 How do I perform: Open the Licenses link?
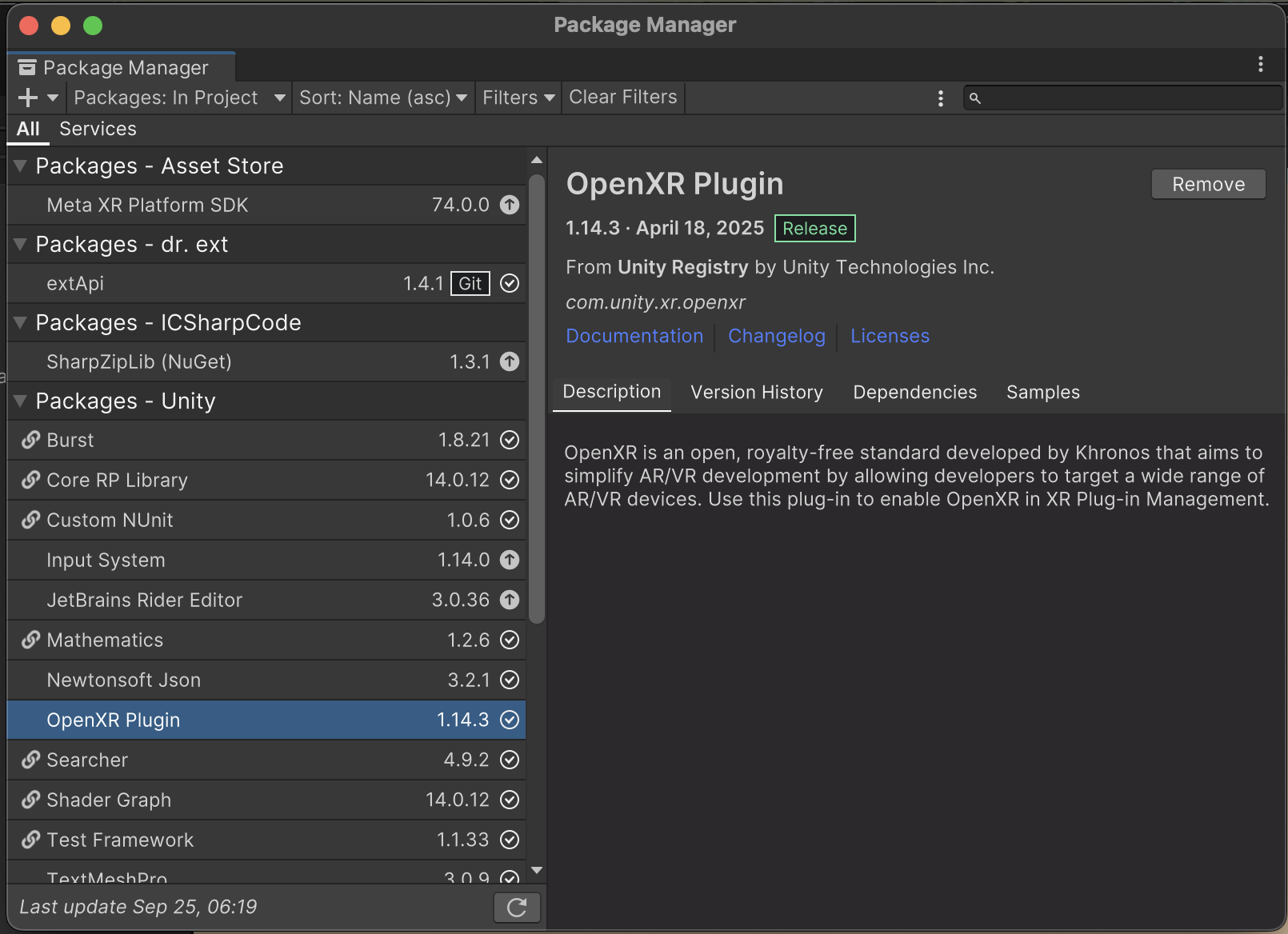click(x=890, y=337)
